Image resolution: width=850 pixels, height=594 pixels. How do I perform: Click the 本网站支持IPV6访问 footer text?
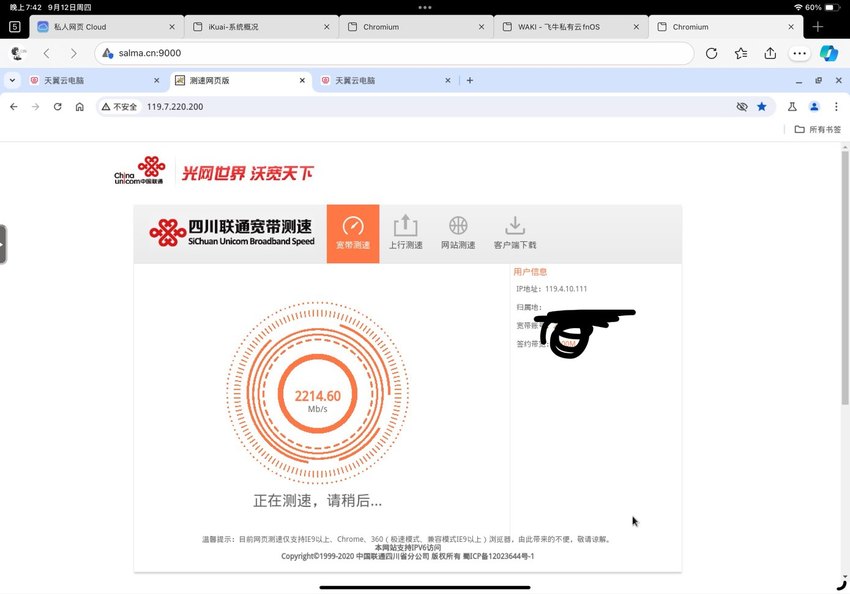pos(408,547)
